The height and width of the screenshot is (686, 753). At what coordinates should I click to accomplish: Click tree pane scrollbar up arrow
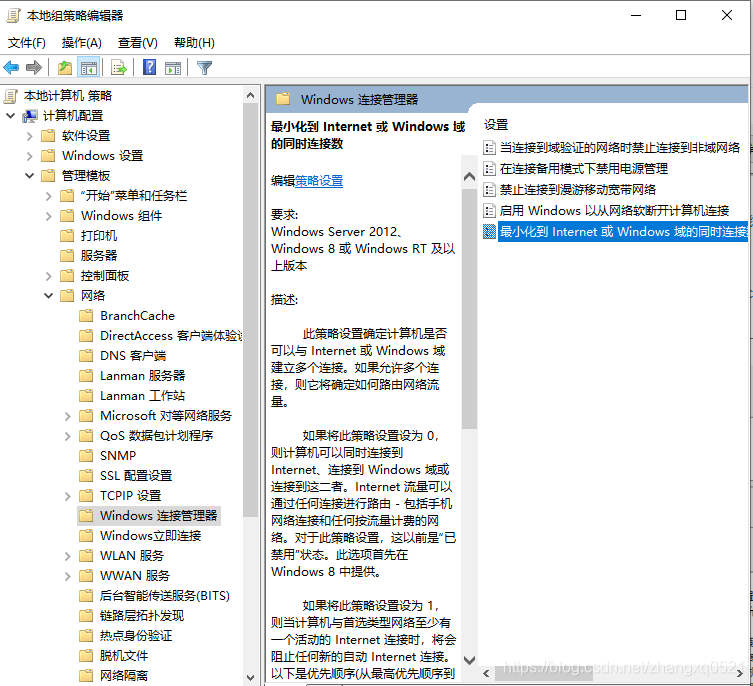pos(250,95)
